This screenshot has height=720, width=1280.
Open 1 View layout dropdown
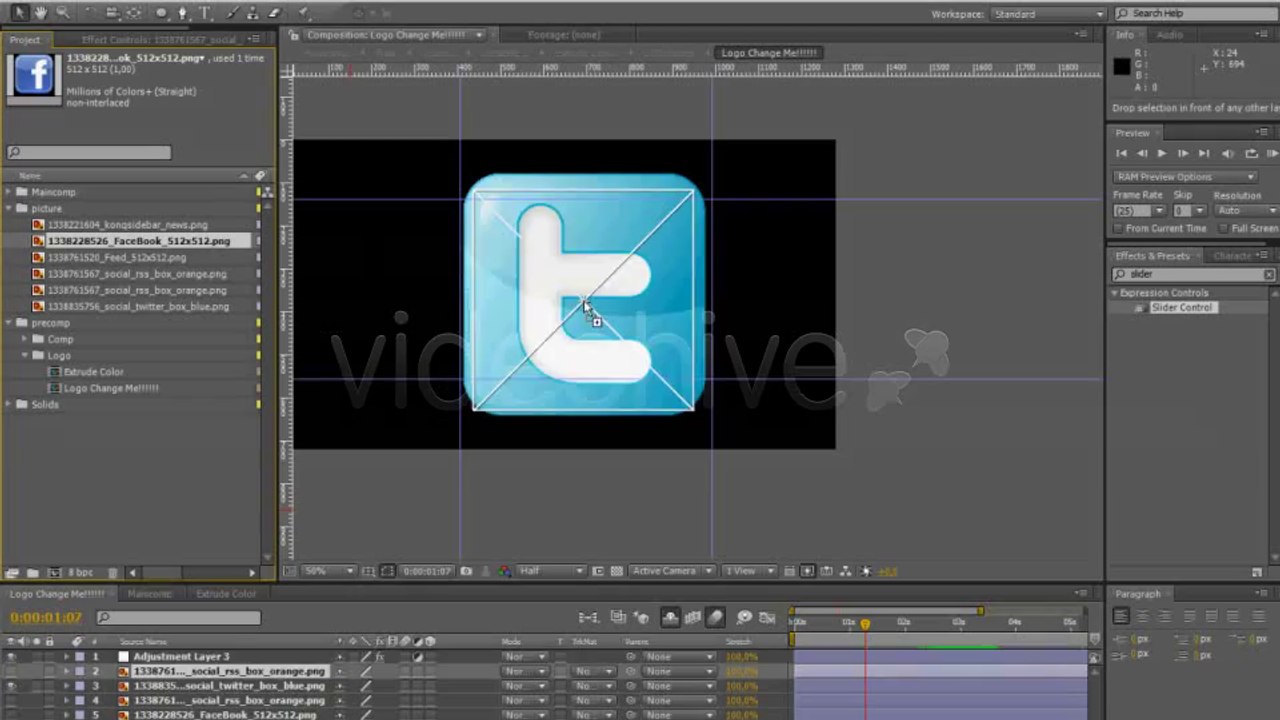(x=749, y=571)
